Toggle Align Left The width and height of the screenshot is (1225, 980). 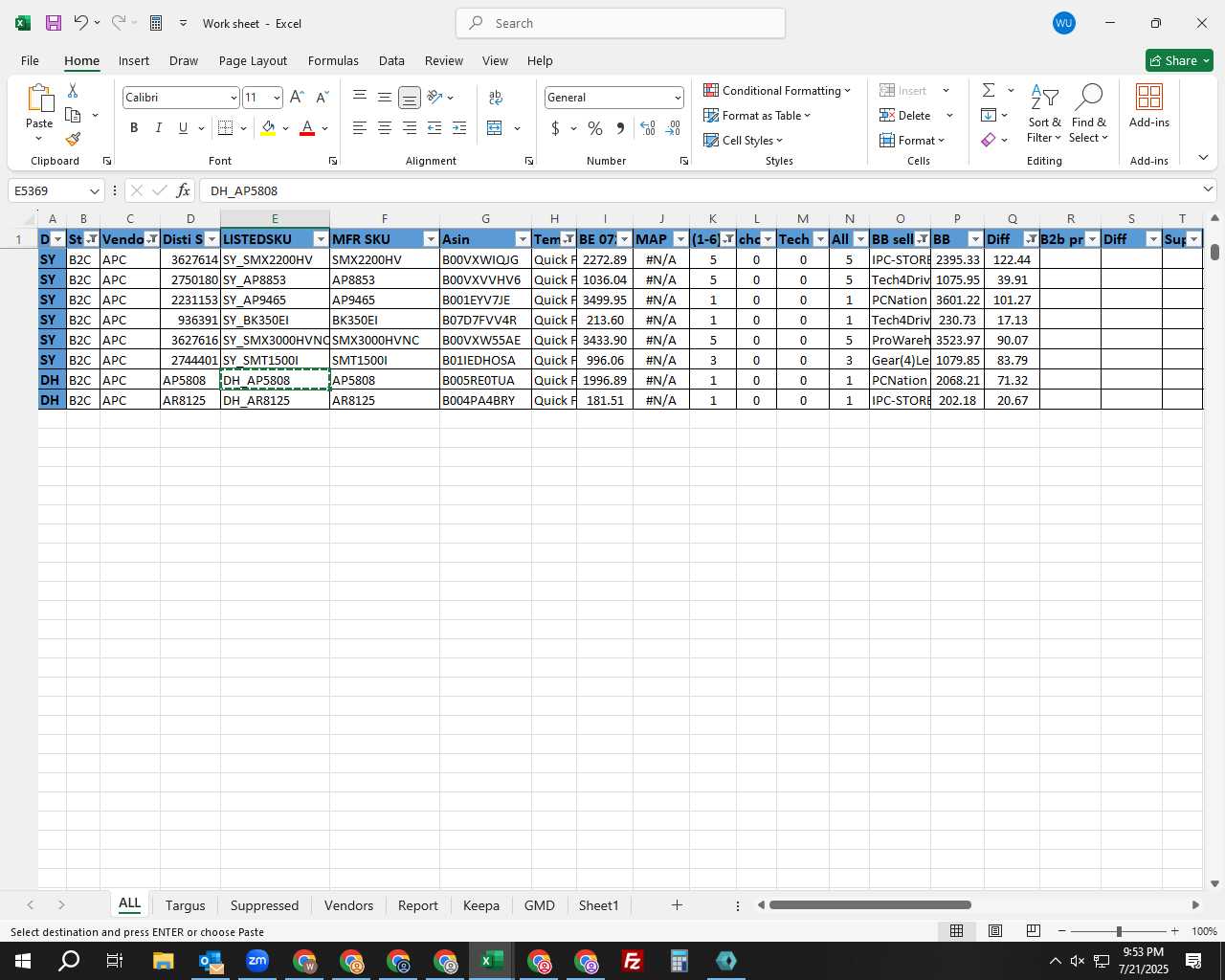[x=360, y=128]
